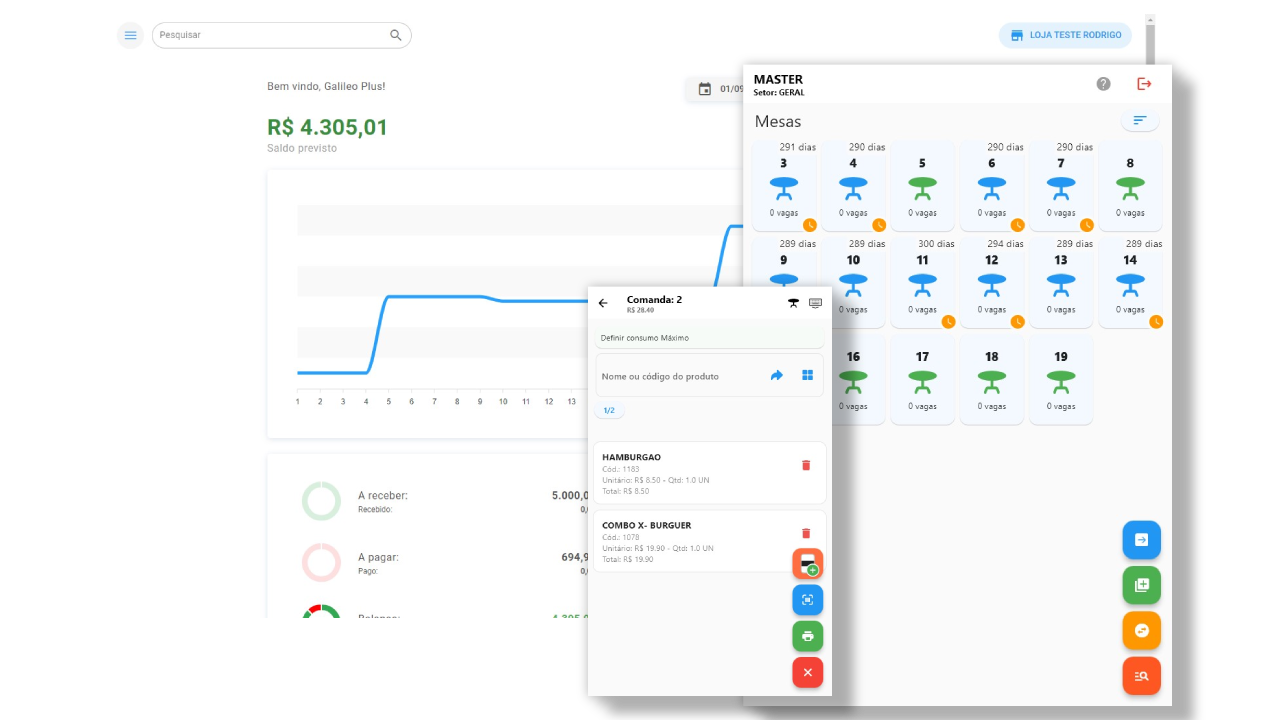Select table 6 card
This screenshot has height=720, width=1280.
click(992, 186)
